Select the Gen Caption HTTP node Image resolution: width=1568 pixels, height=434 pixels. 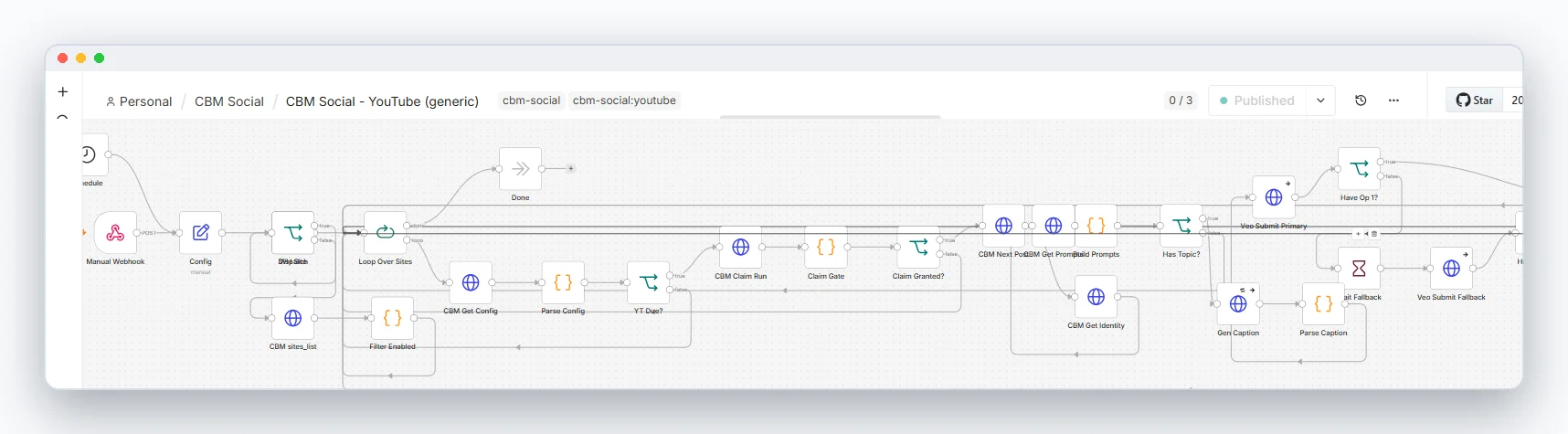[1238, 304]
